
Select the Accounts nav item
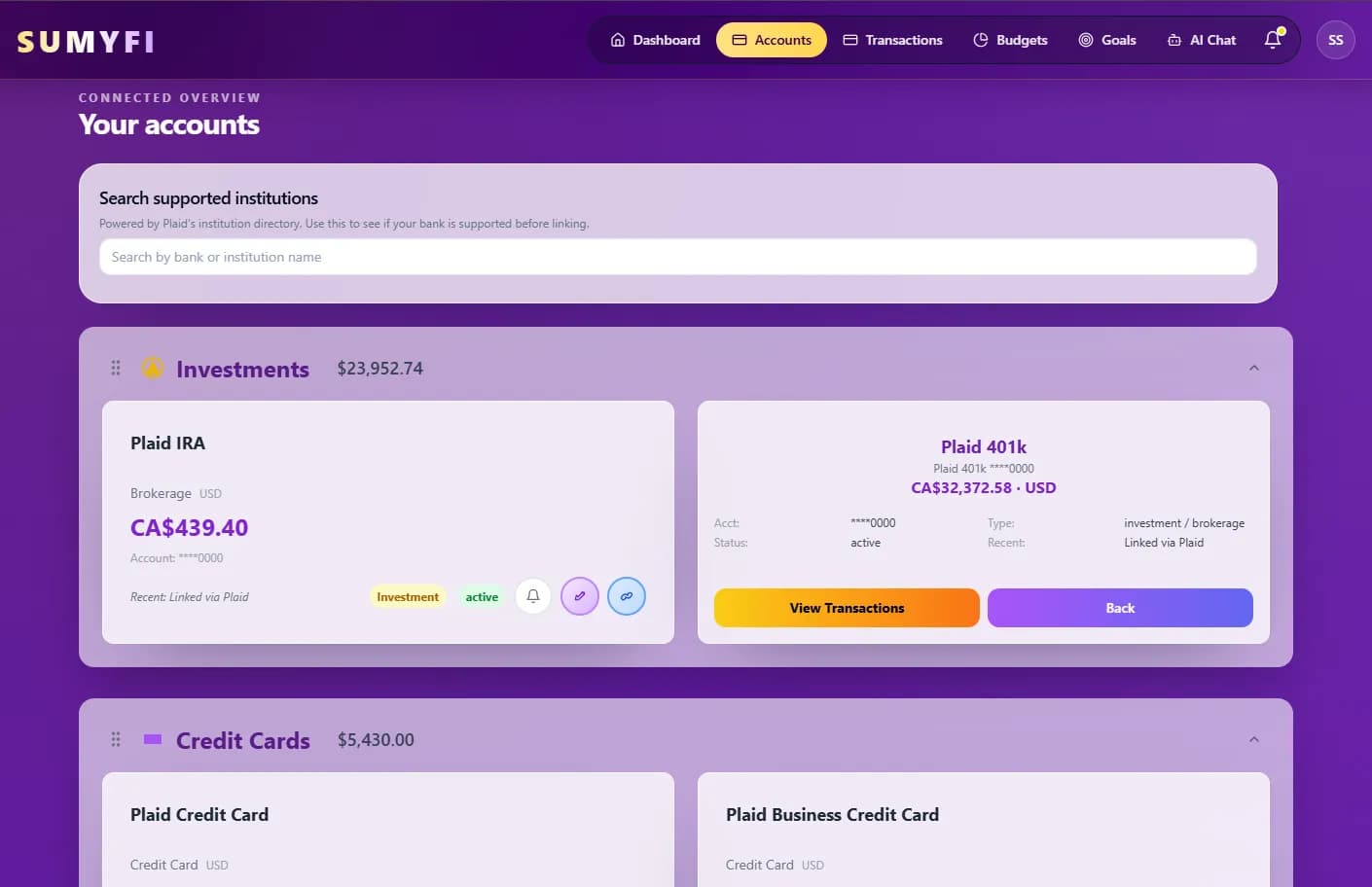coord(772,40)
